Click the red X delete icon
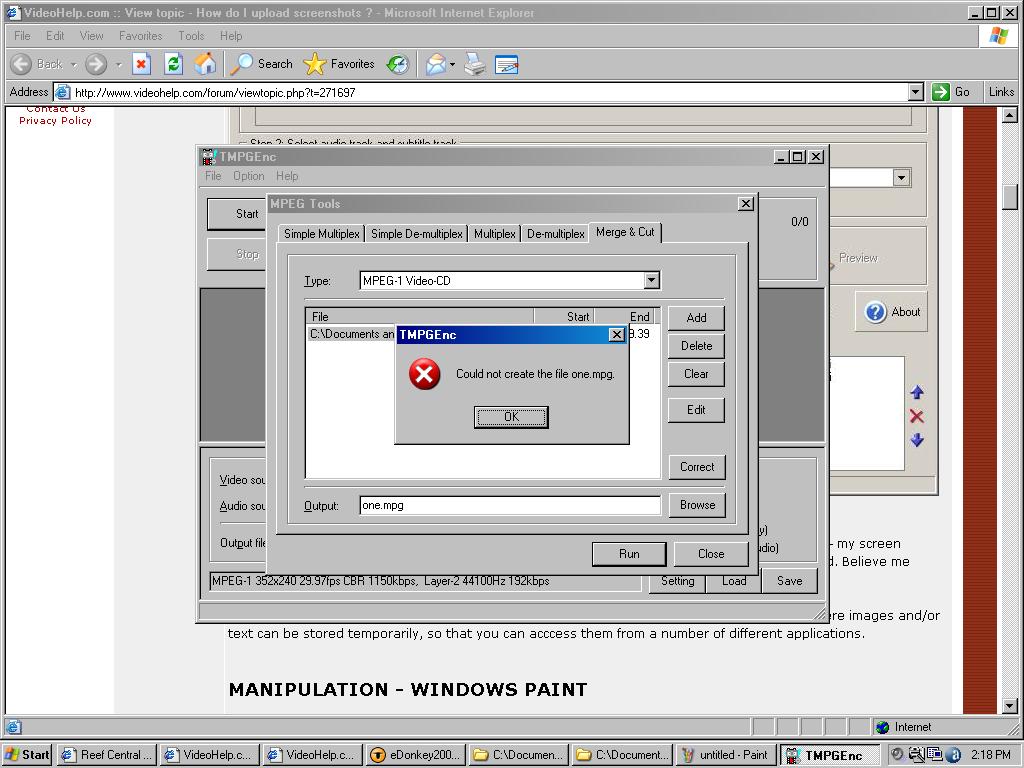Image resolution: width=1024 pixels, height=768 pixels. tap(917, 416)
